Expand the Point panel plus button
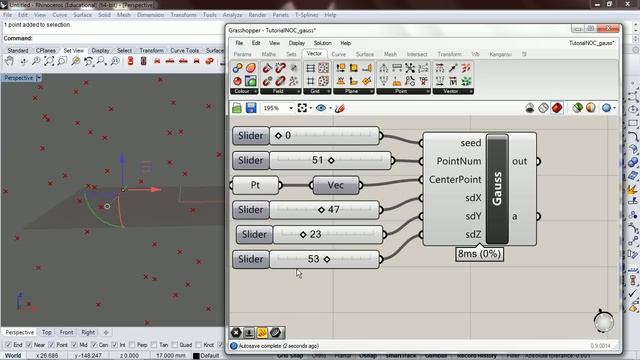The width and height of the screenshot is (640, 360). 428,91
